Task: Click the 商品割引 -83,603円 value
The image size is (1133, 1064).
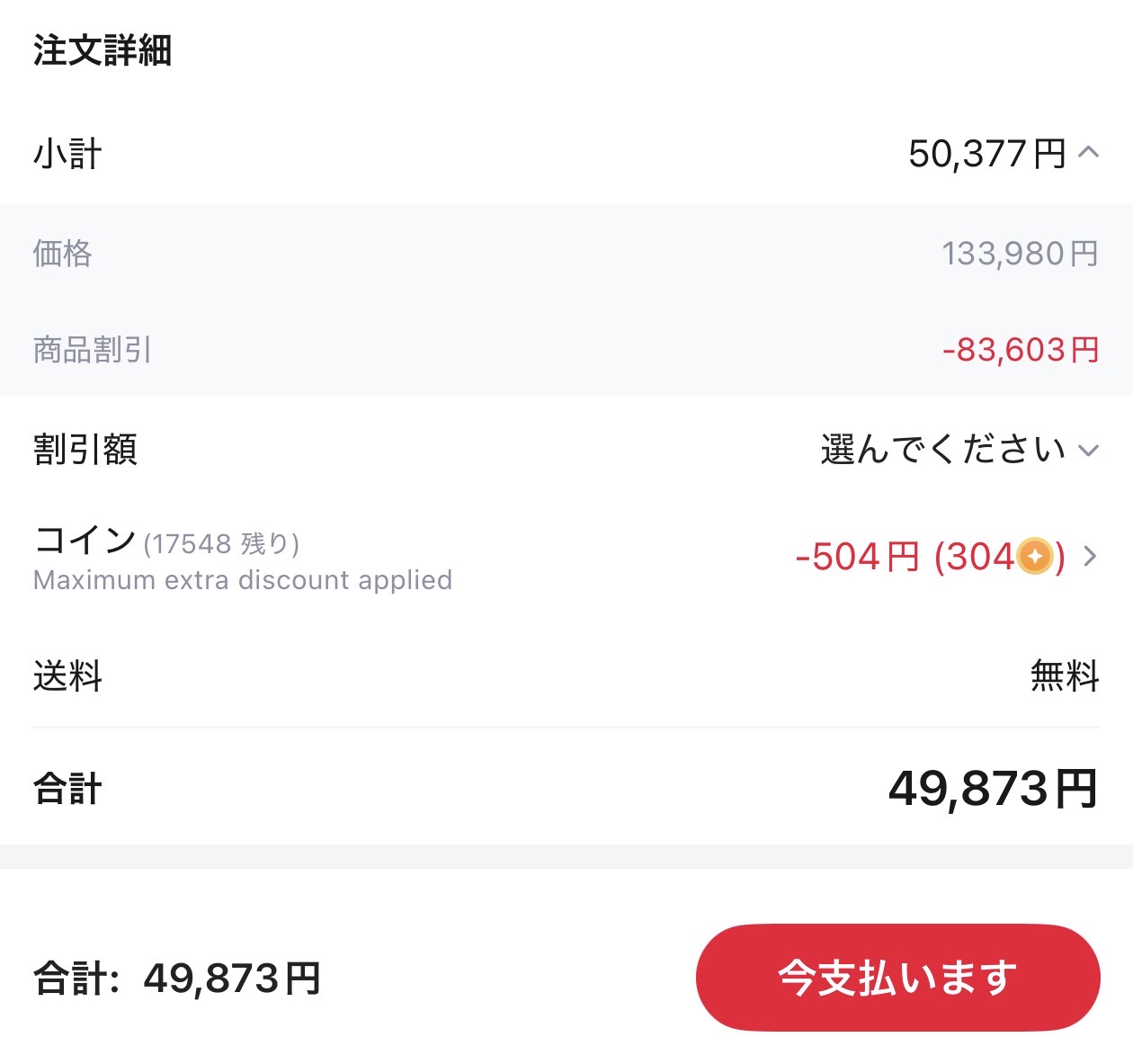Action: (x=1021, y=350)
